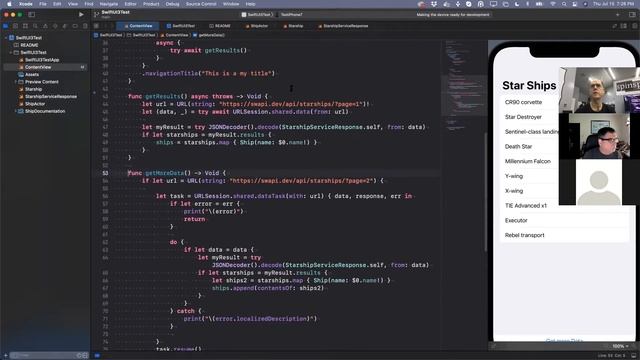Image resolution: width=640 pixels, height=360 pixels.
Task: Switch to the StarshipServiceResponse editor tab
Action: (x=343, y=26)
